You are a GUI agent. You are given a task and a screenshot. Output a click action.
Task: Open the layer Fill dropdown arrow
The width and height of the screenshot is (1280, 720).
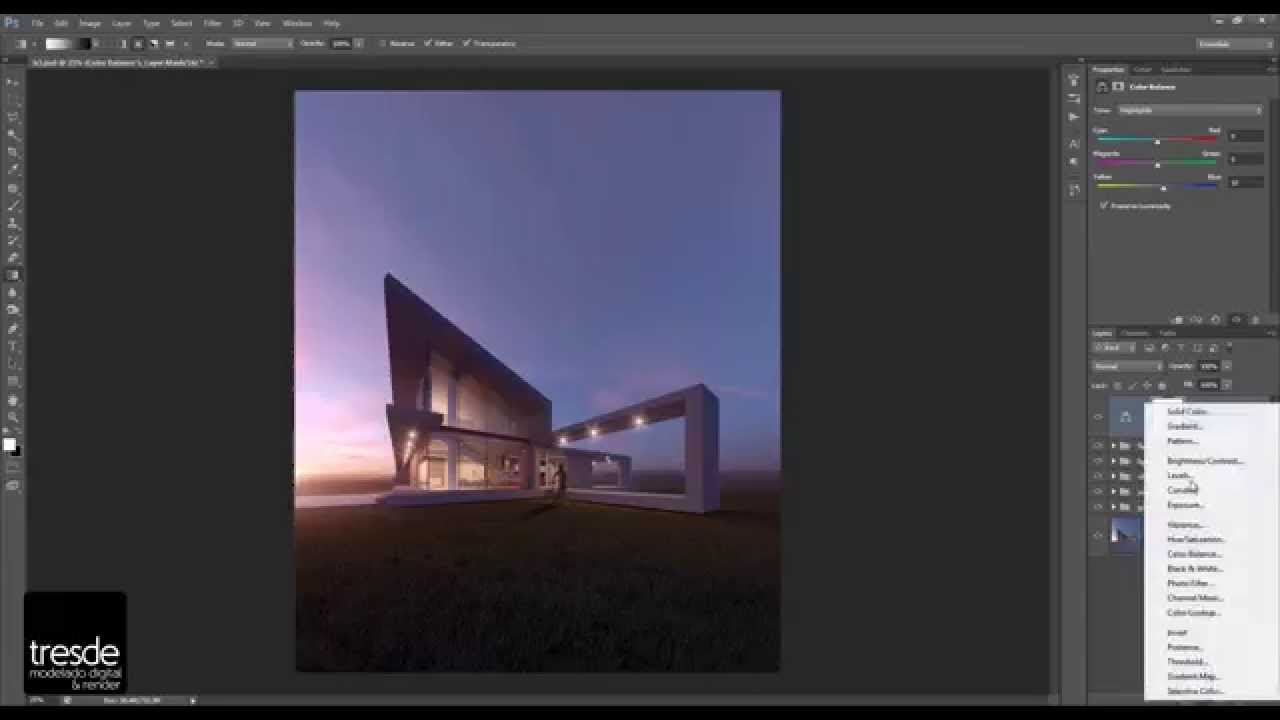tap(1227, 385)
